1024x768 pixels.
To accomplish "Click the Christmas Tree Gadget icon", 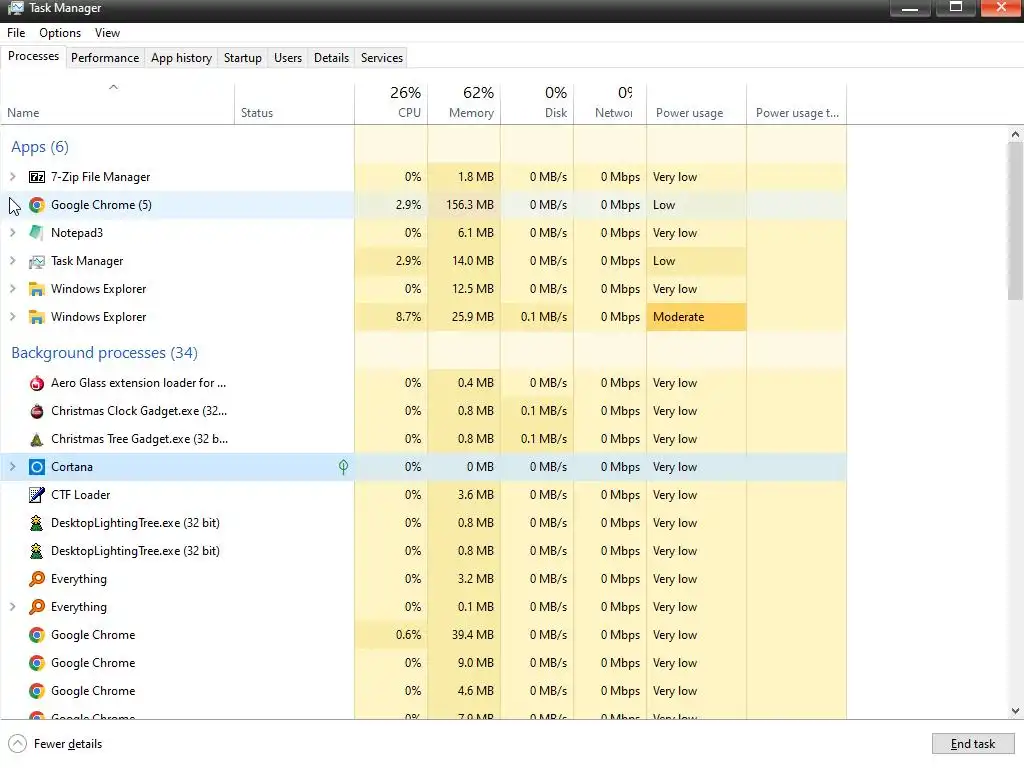I will pos(37,440).
